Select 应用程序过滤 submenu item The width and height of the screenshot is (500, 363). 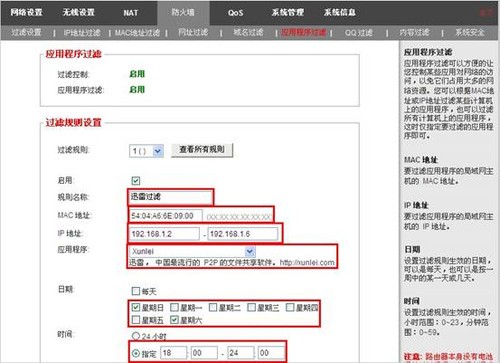coord(304,32)
